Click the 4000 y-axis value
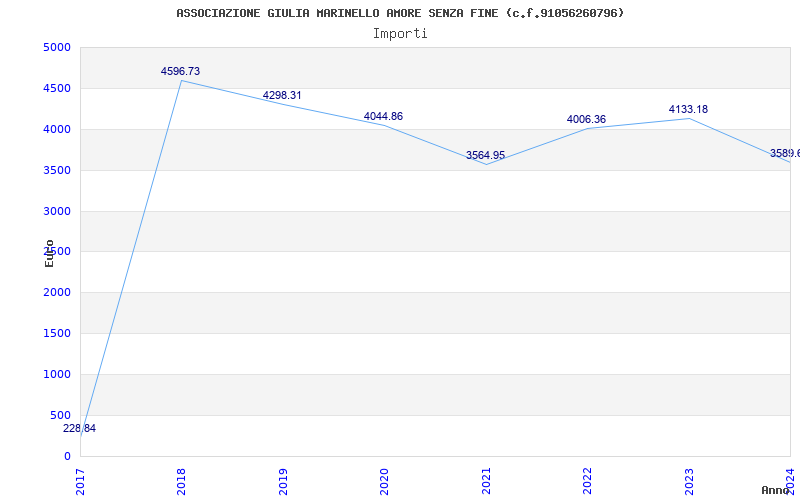This screenshot has width=800, height=500. point(57,130)
